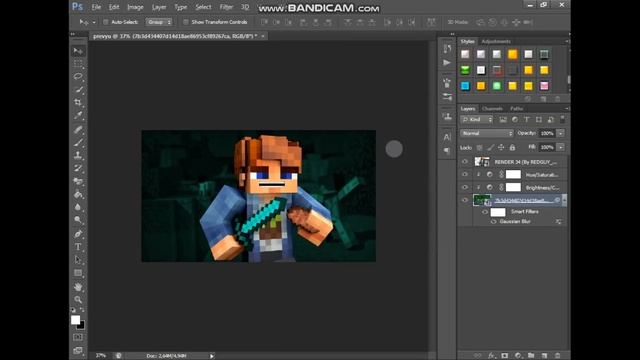Select the Blur tool
This screenshot has height=360, width=640.
[78, 207]
